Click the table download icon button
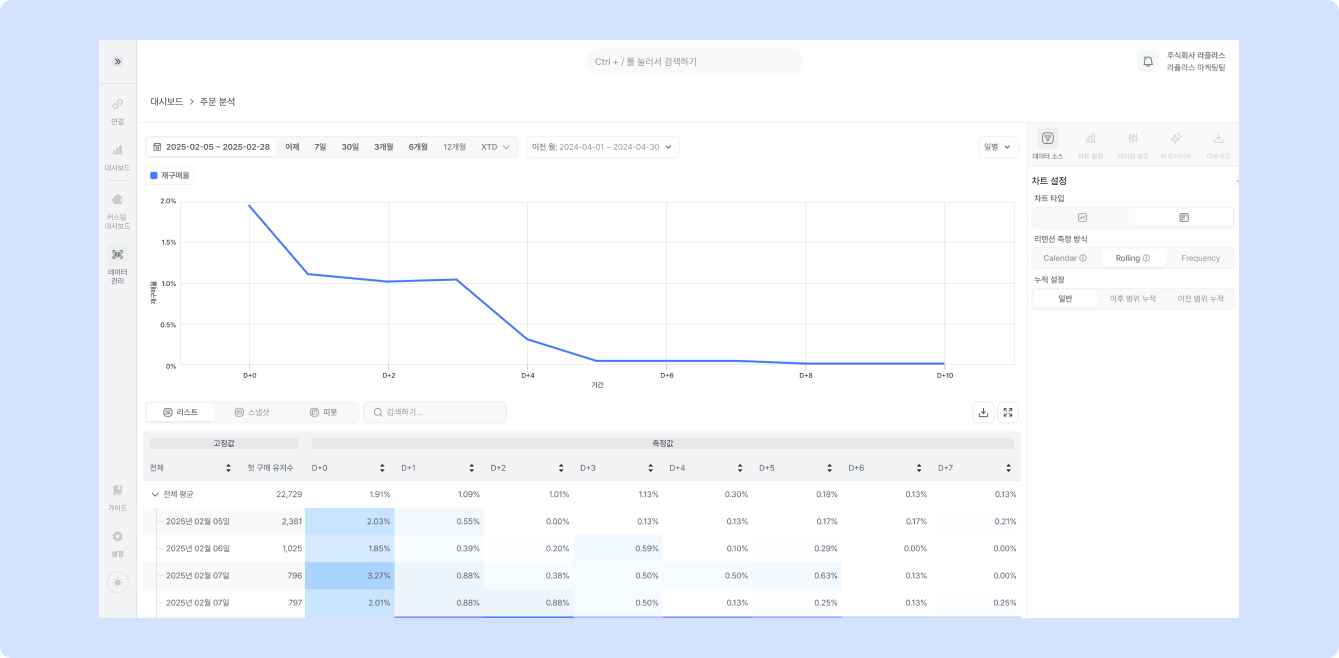The height and width of the screenshot is (658, 1339). (983, 412)
